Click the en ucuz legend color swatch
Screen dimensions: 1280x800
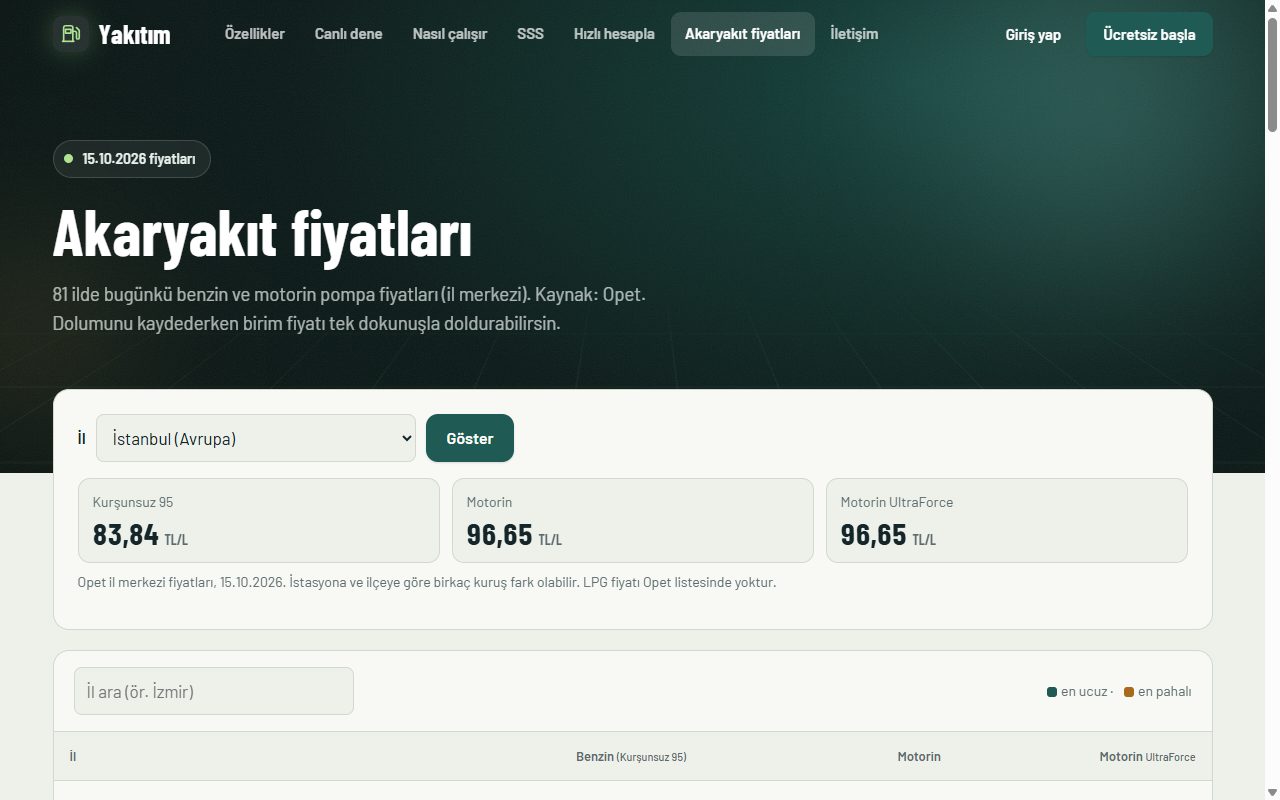click(1052, 692)
